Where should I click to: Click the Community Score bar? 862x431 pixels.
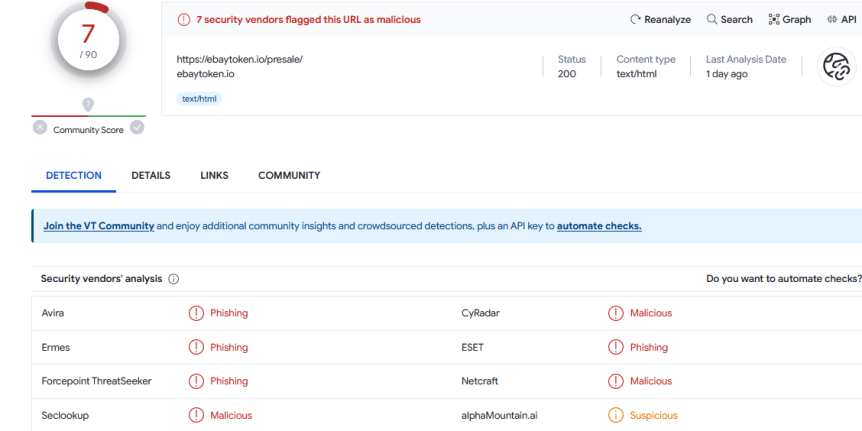click(89, 116)
